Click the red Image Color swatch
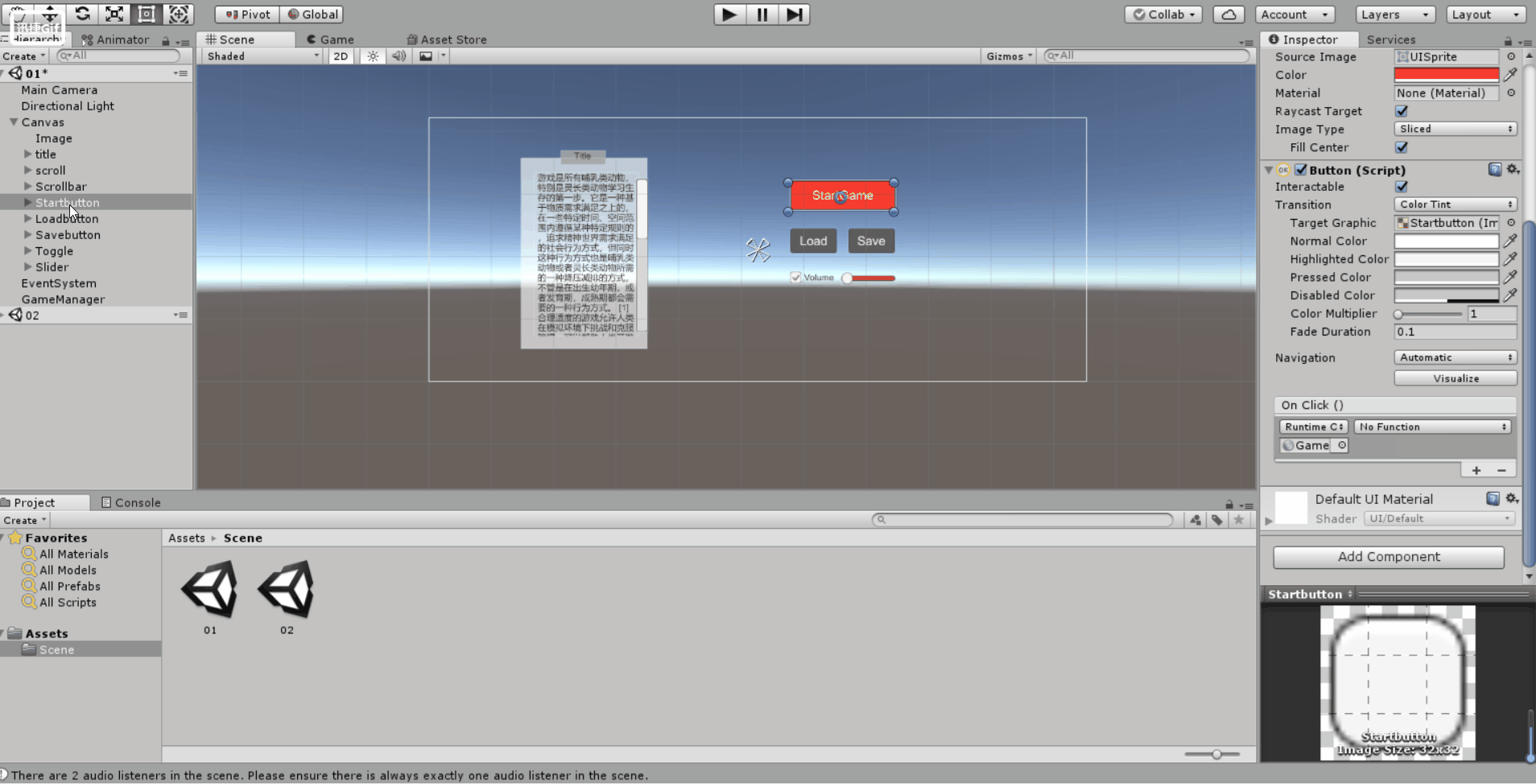The height and width of the screenshot is (784, 1536). coord(1447,75)
